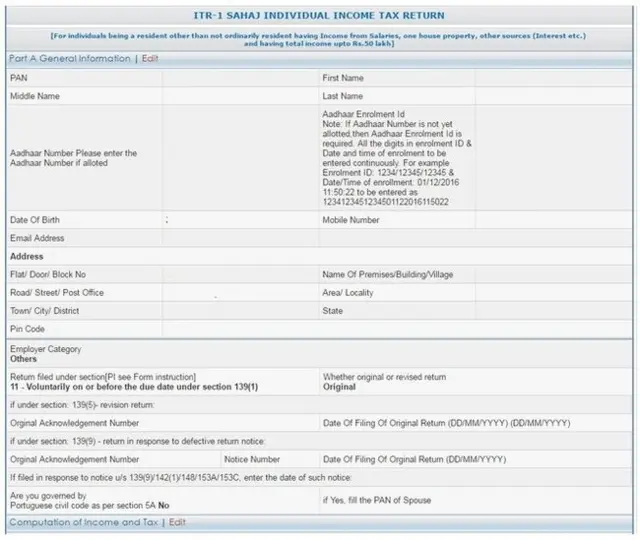Click the Date Of Birth label
Viewport: 640px width, 540px height.
(35, 220)
